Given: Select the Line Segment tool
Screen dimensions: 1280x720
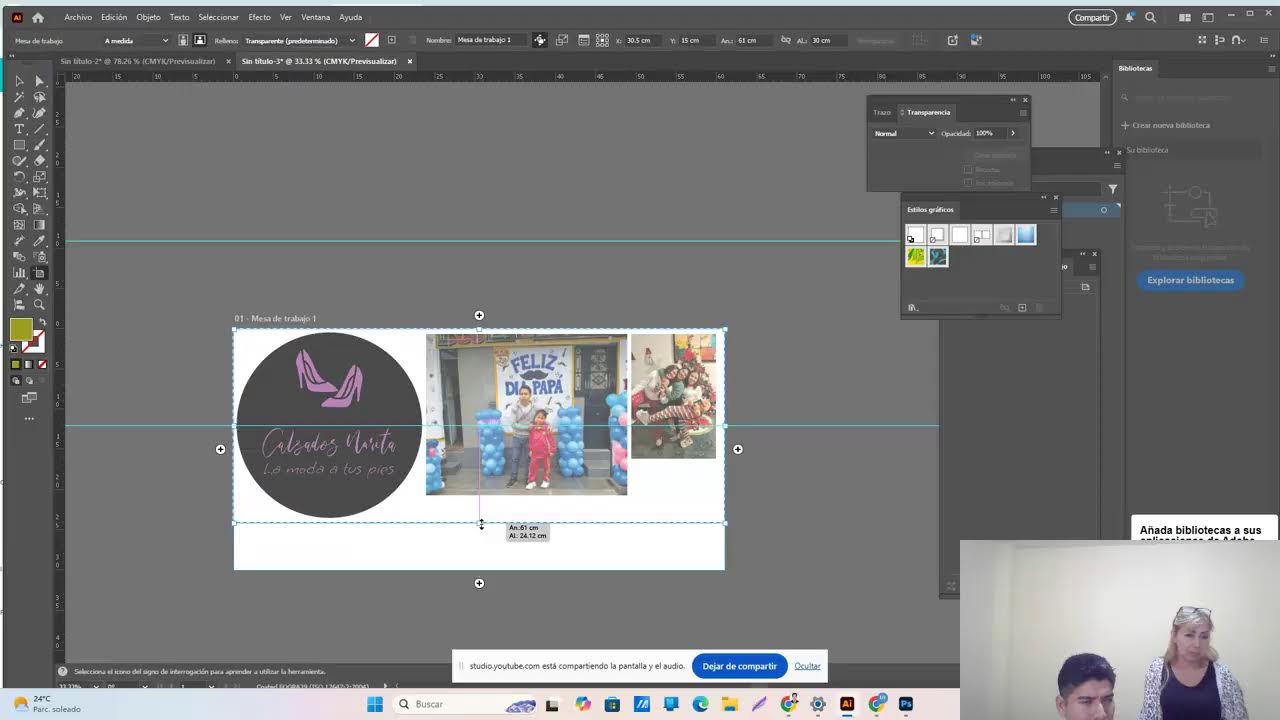Looking at the screenshot, I should tap(40, 129).
